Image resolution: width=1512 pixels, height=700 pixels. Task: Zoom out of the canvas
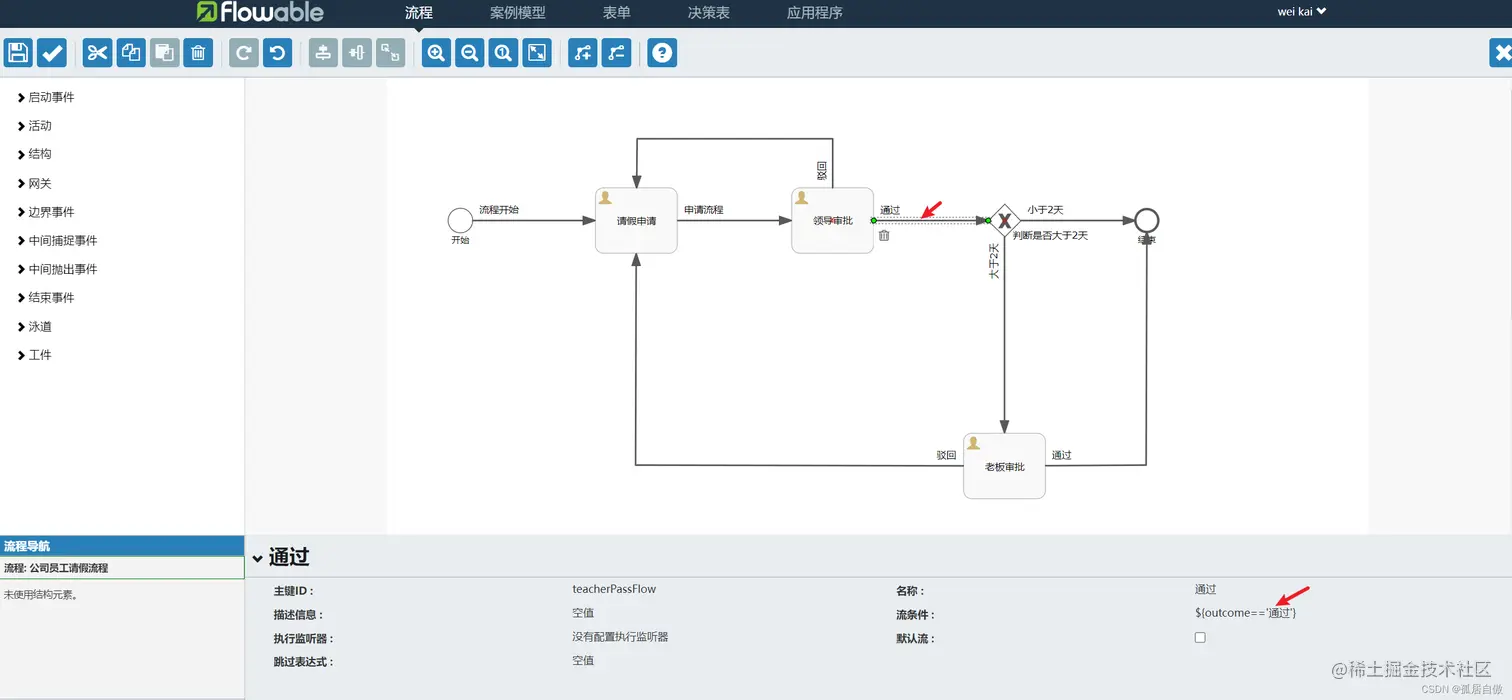470,53
